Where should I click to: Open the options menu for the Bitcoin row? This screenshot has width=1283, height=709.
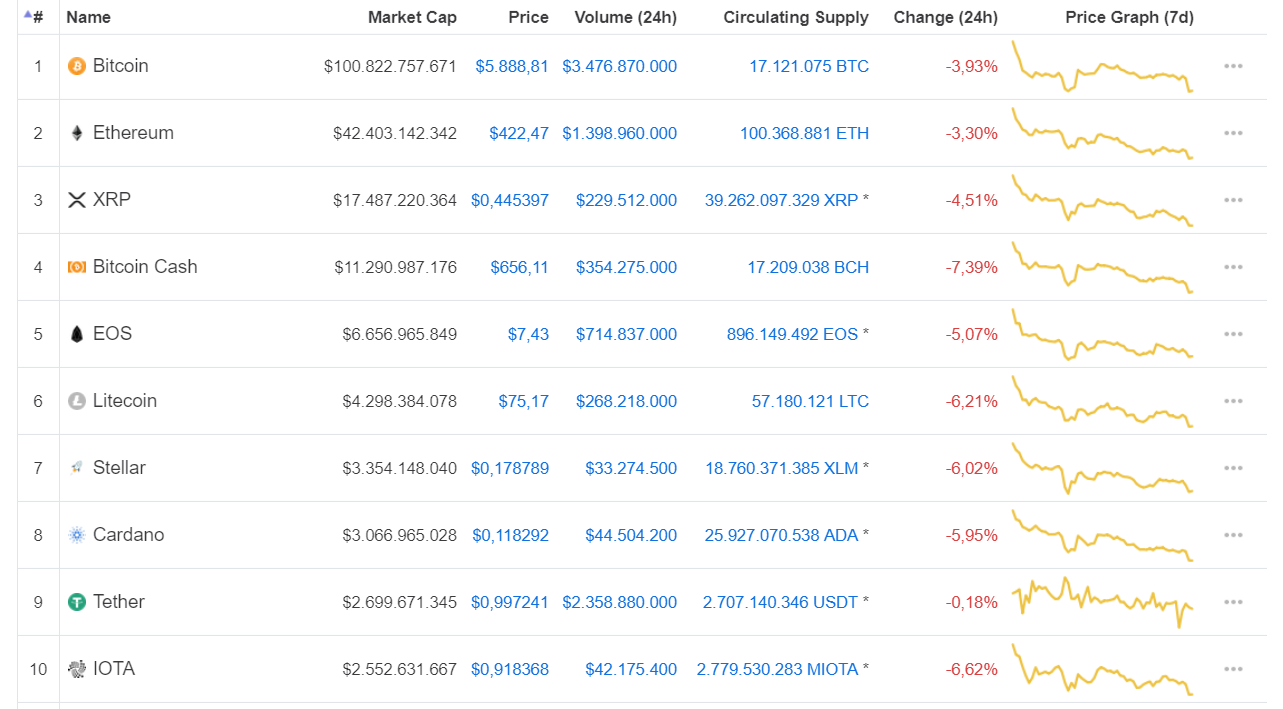(x=1233, y=66)
